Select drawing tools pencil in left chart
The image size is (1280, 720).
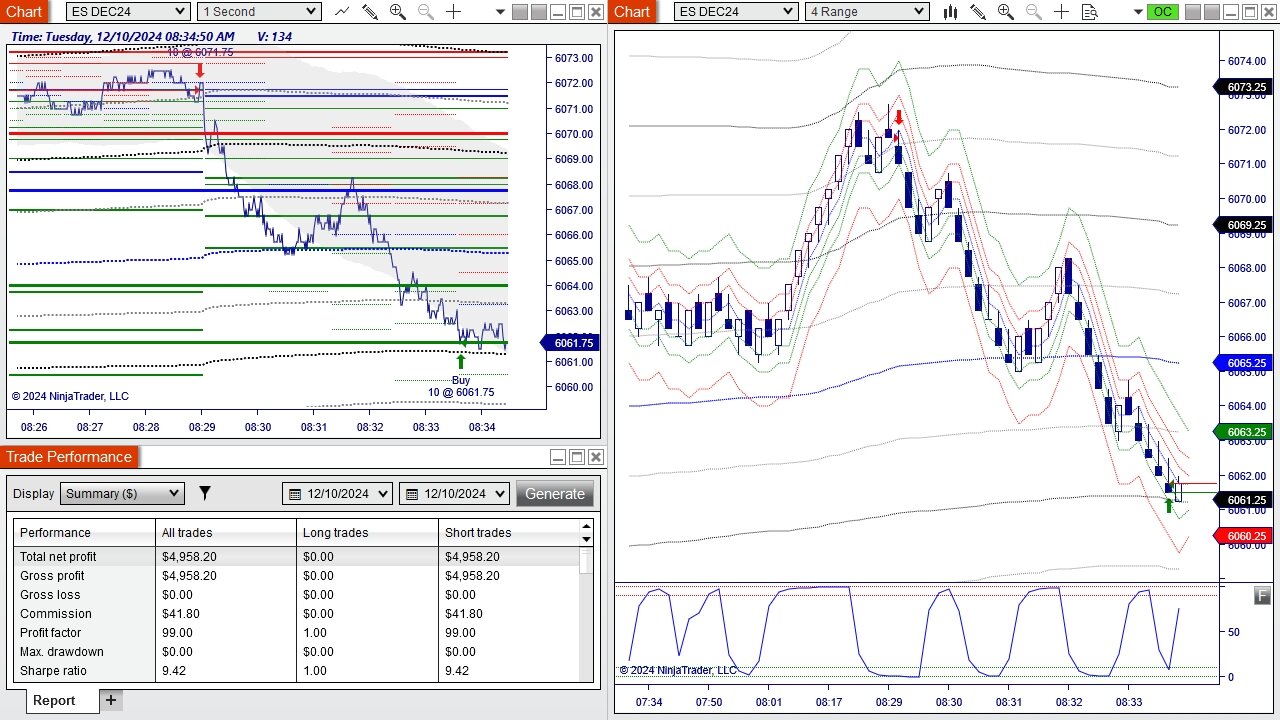370,12
